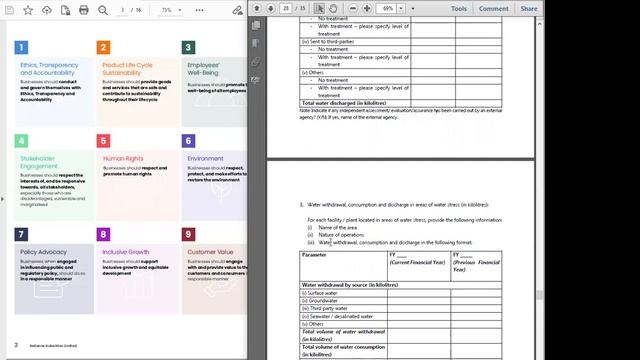This screenshot has height=360, width=640.
Task: Click 'Policy Advocacy' heading
Action: (43, 252)
